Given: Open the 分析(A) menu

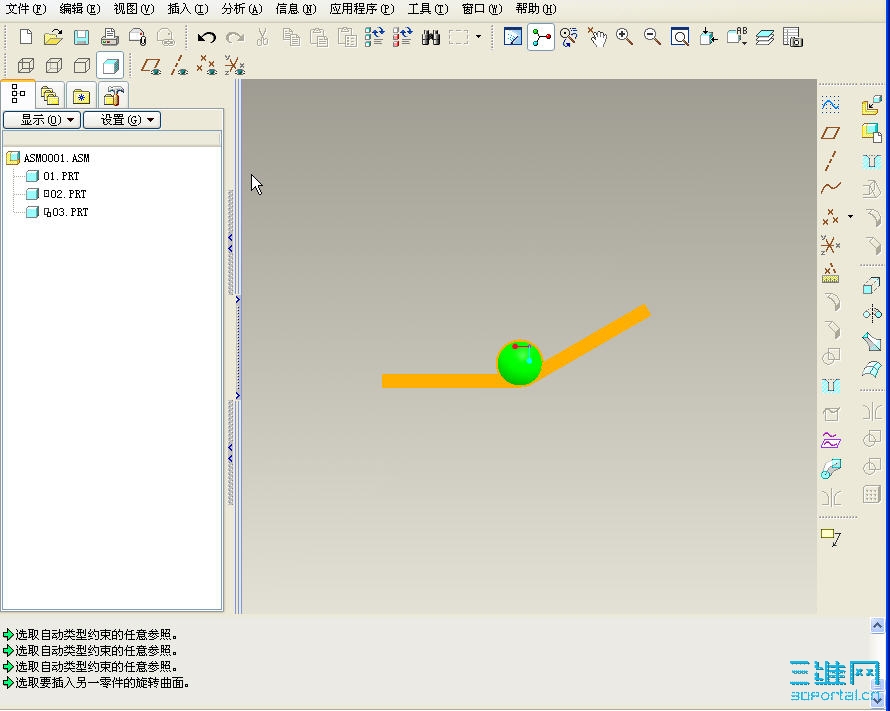Looking at the screenshot, I should [x=242, y=9].
